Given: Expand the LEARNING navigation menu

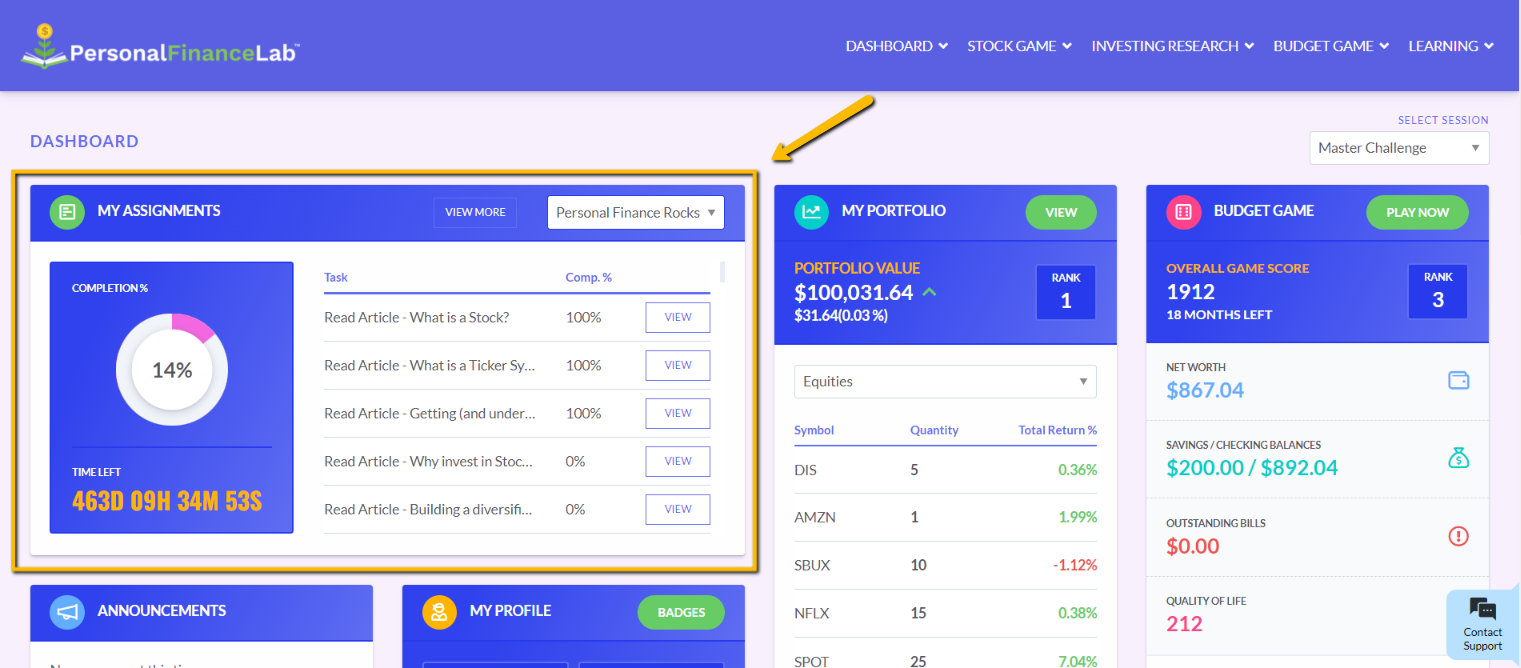Looking at the screenshot, I should pos(1450,45).
